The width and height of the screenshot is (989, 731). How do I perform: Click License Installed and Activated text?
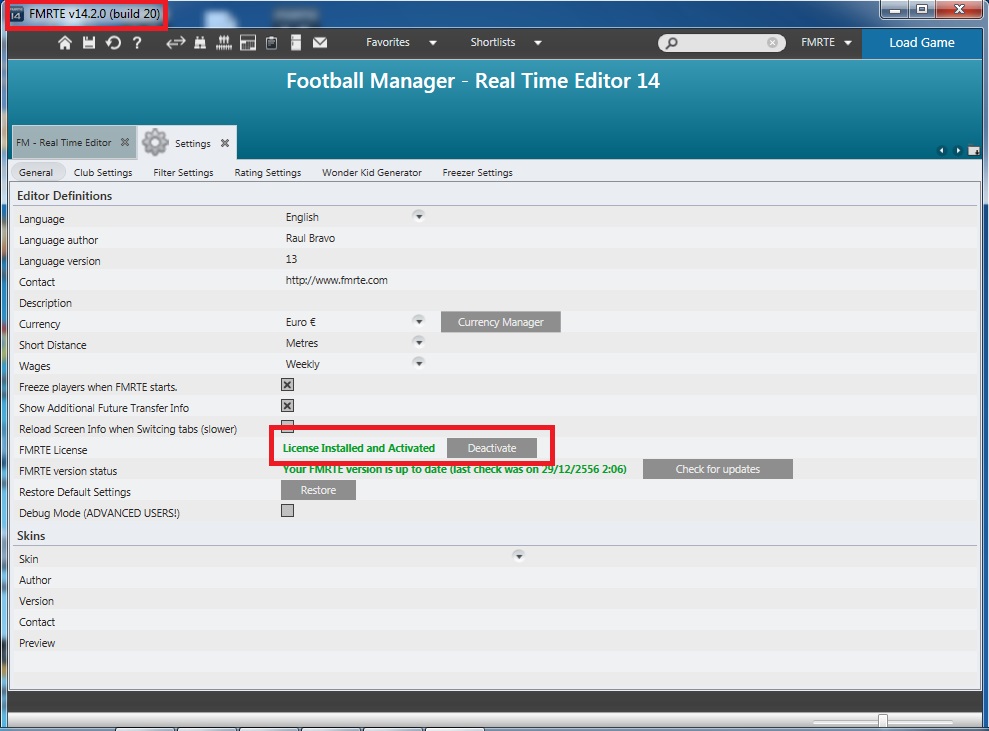pos(358,448)
